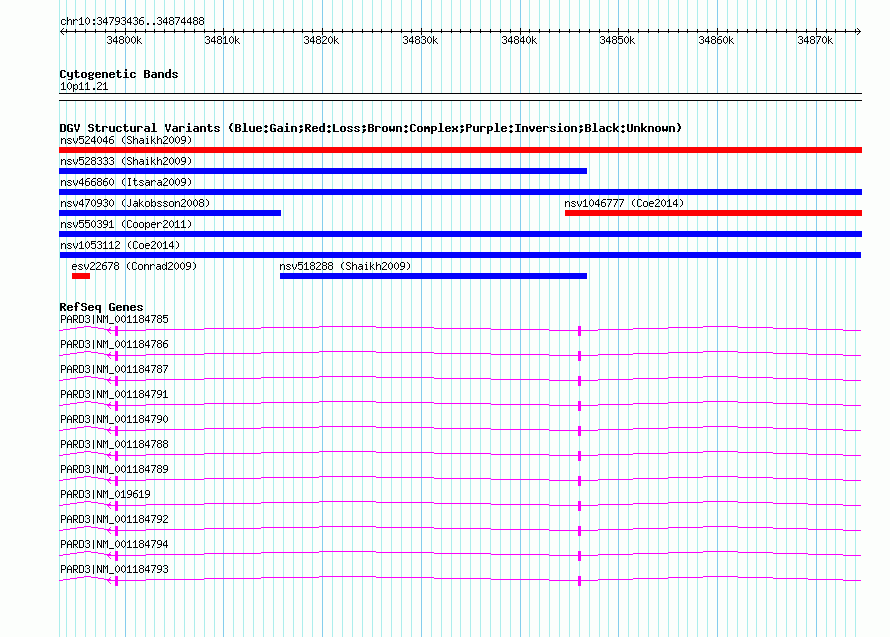Viewport: 890px width, 637px height.
Task: Select transcript PARD3|NM_001184791
Action: [114, 395]
